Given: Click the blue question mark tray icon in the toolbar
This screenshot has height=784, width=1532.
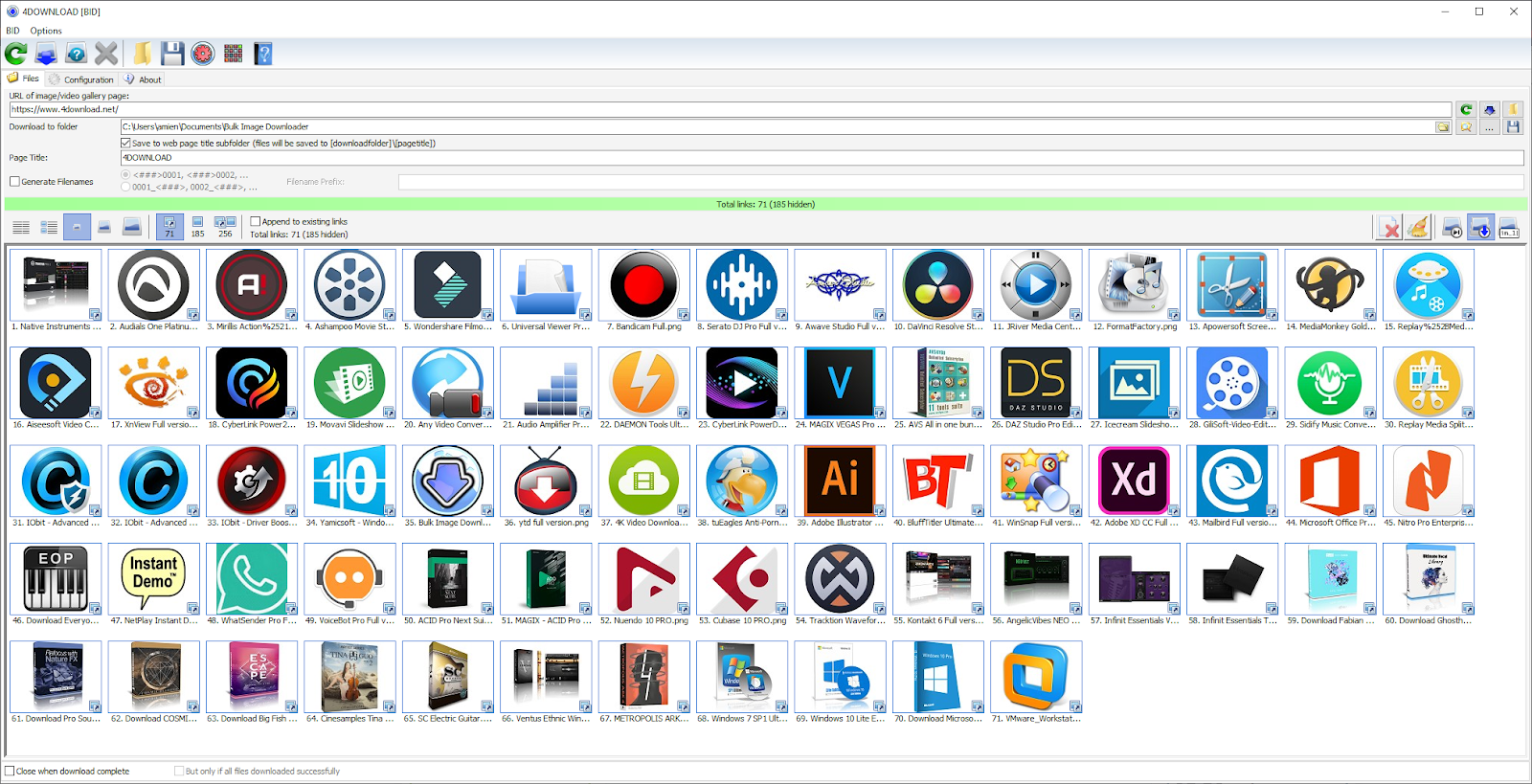Looking at the screenshot, I should pyautogui.click(x=77, y=54).
